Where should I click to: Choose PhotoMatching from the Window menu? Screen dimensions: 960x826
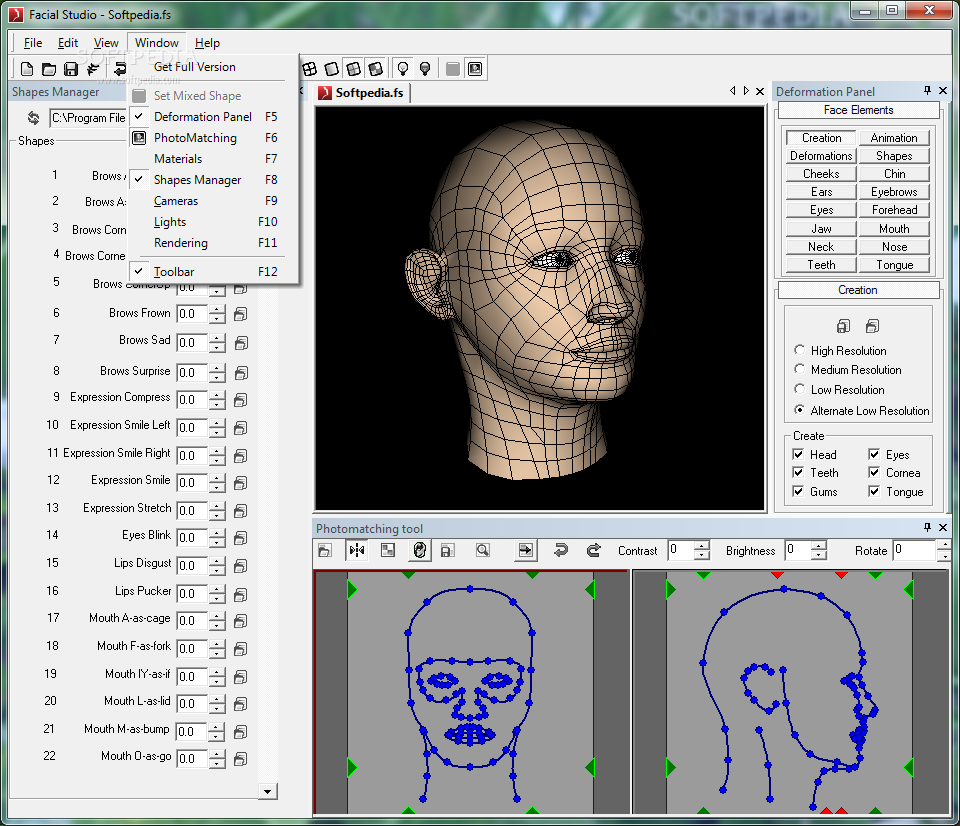click(195, 138)
